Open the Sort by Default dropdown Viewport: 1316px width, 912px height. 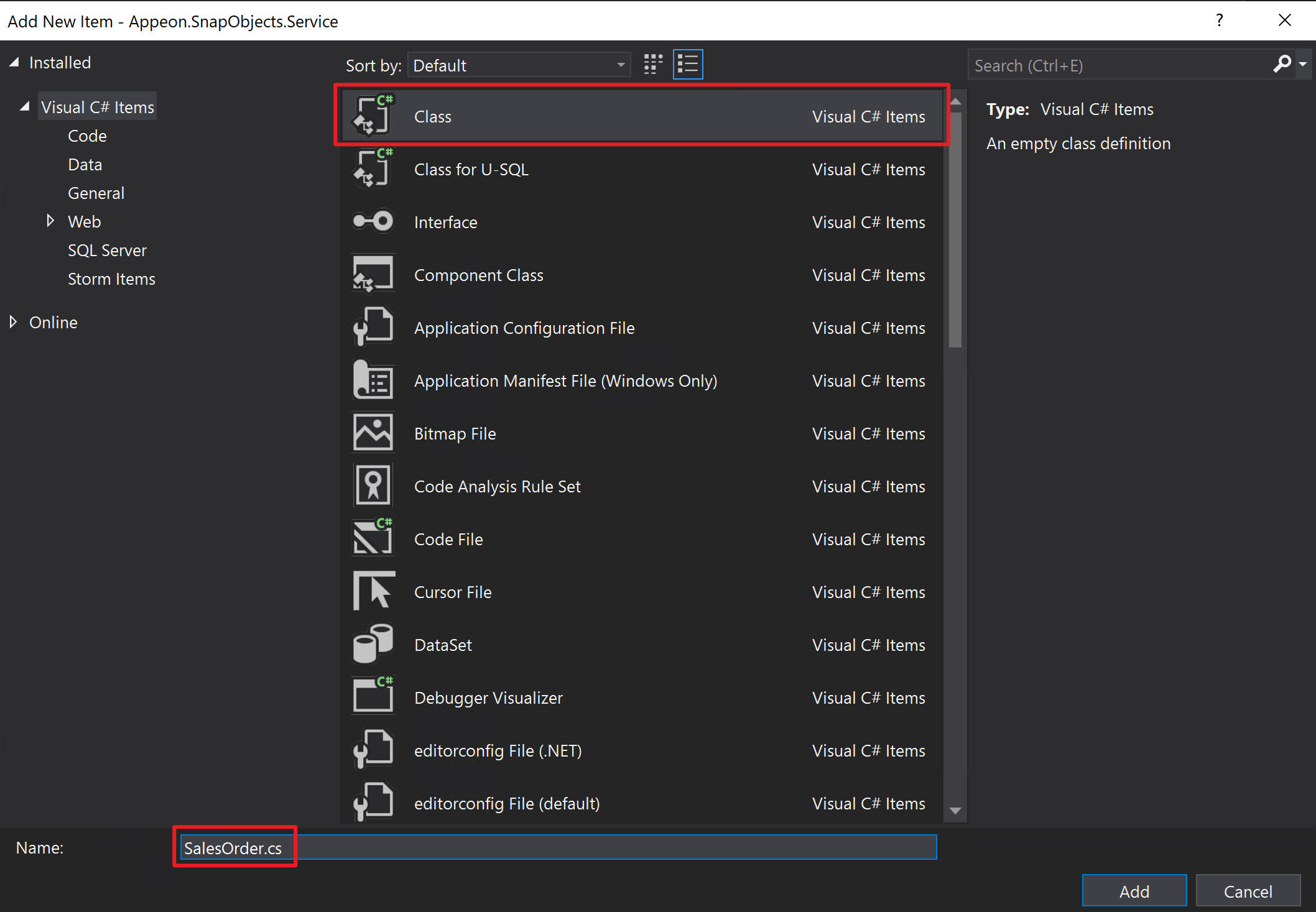click(x=519, y=65)
